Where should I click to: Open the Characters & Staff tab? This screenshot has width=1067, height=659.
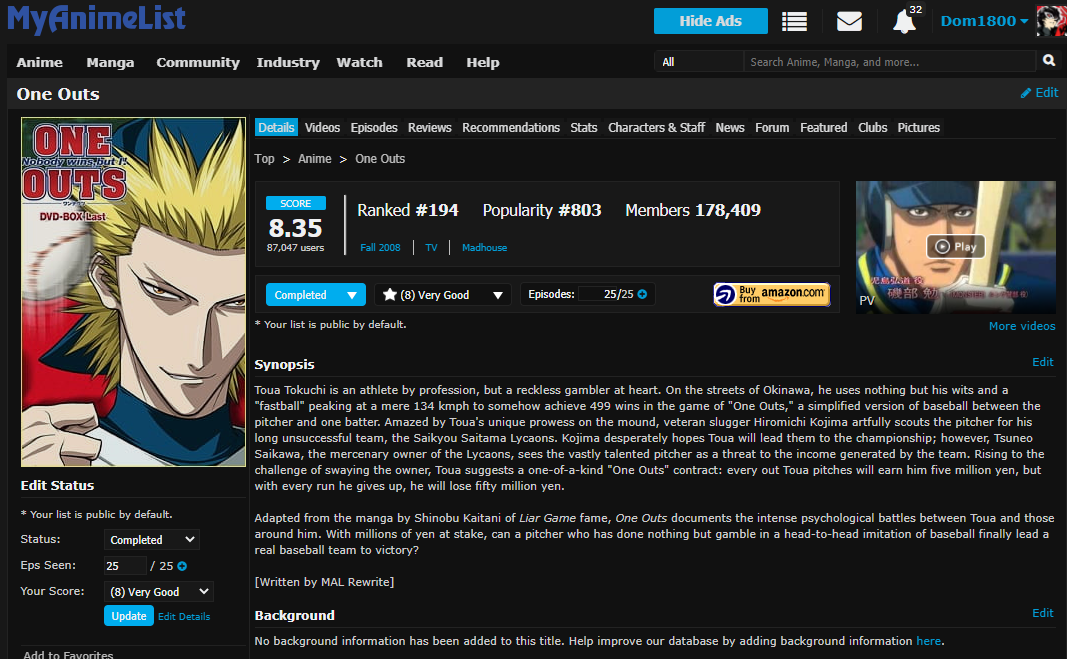click(x=656, y=128)
